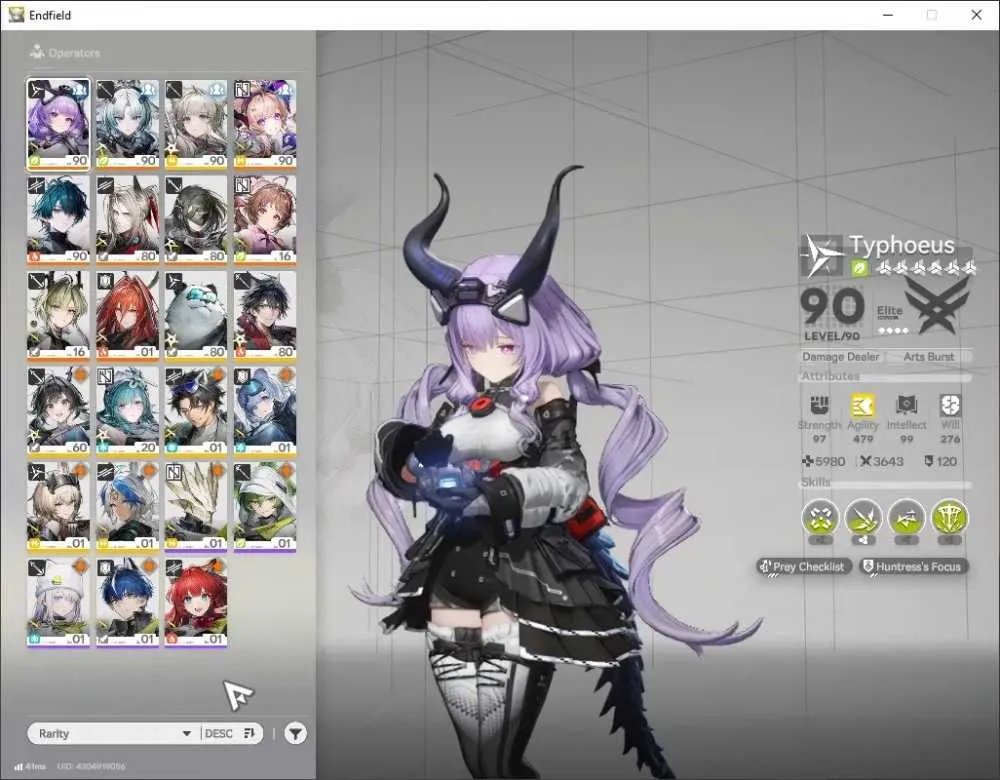
Task: Click the Intellect attribute icon
Action: point(906,405)
